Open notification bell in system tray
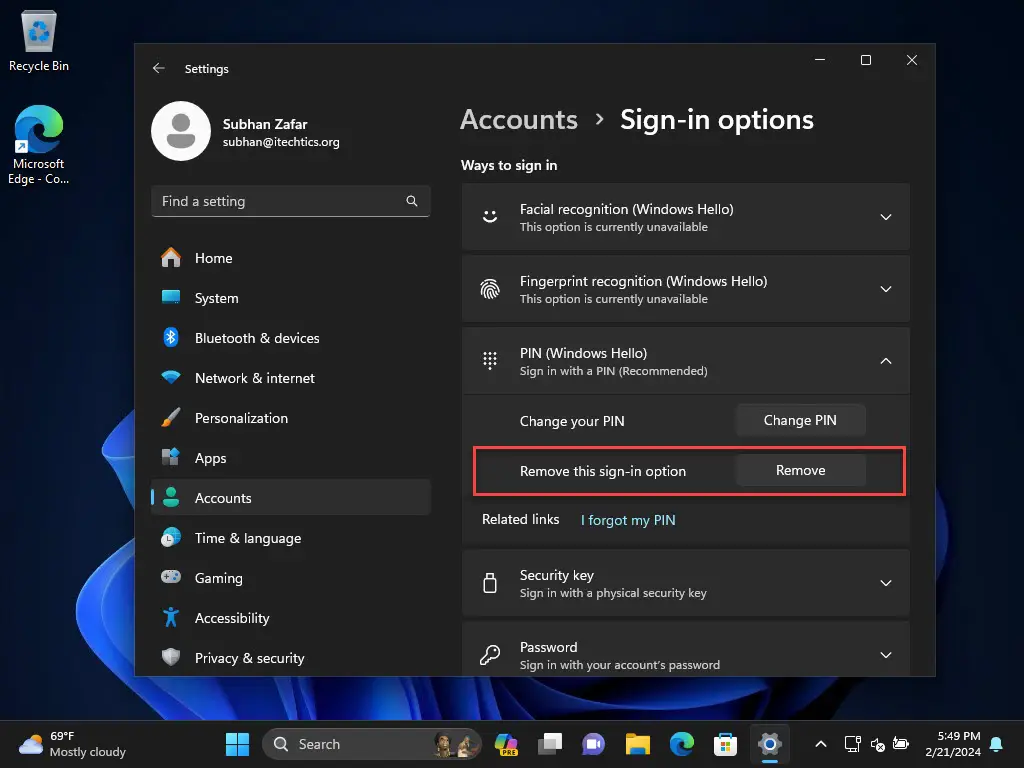 coord(997,744)
